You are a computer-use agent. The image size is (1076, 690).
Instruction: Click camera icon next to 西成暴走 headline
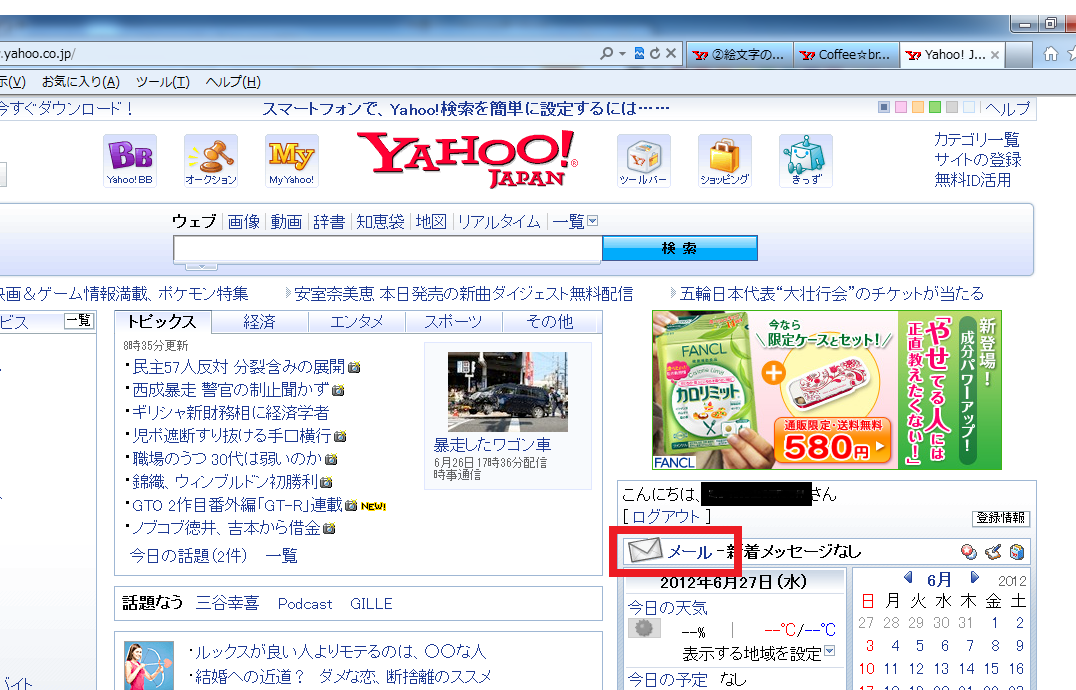click(338, 390)
